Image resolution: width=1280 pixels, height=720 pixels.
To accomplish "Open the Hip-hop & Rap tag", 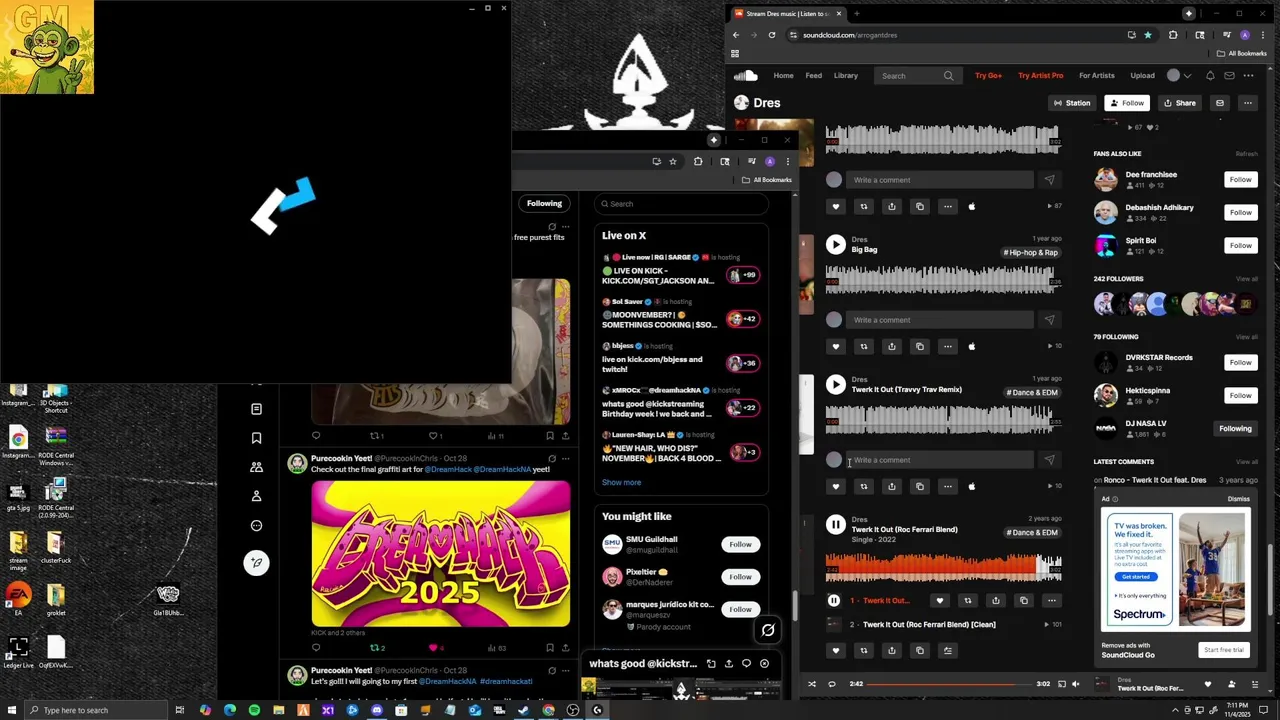I will tap(1031, 252).
